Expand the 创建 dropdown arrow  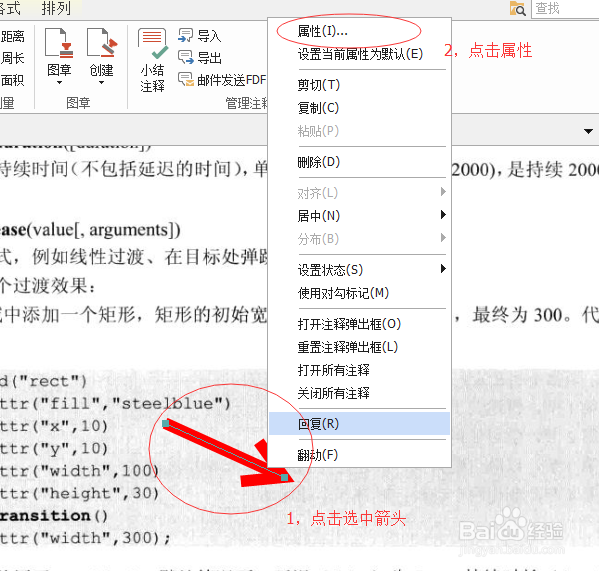coord(101,82)
